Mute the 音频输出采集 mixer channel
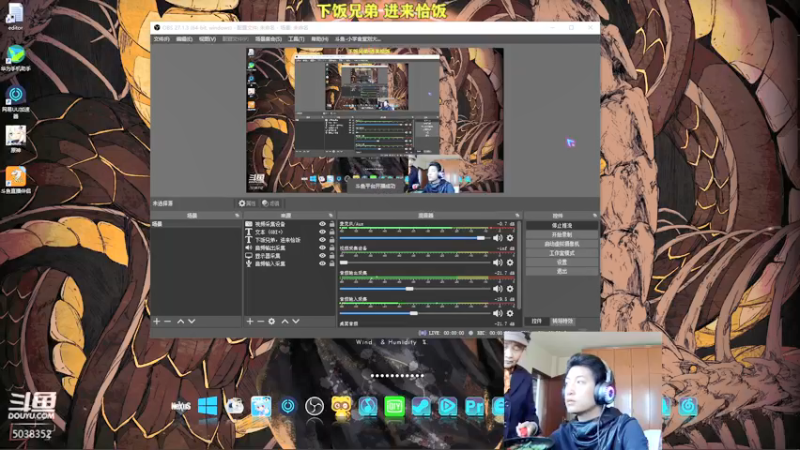Image resolution: width=800 pixels, height=450 pixels. [498, 288]
